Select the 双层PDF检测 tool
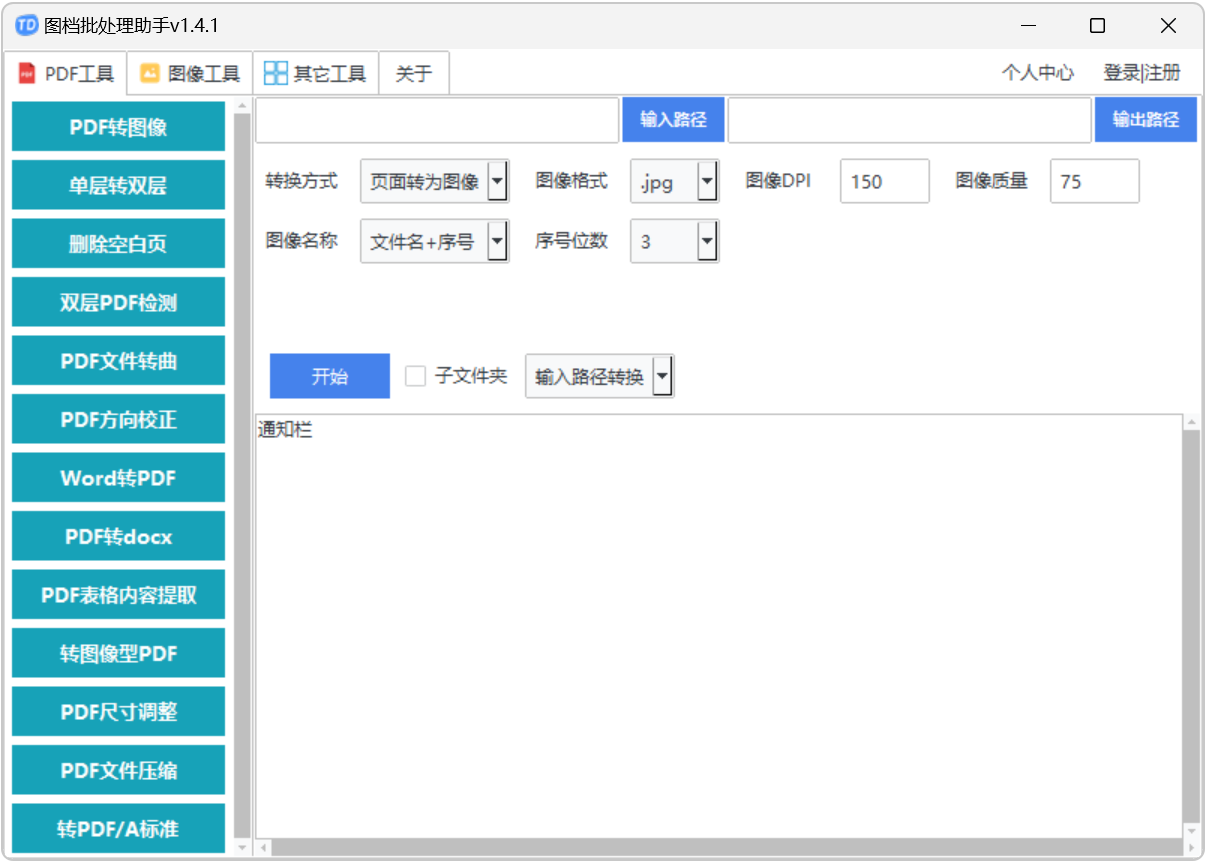 [x=118, y=302]
